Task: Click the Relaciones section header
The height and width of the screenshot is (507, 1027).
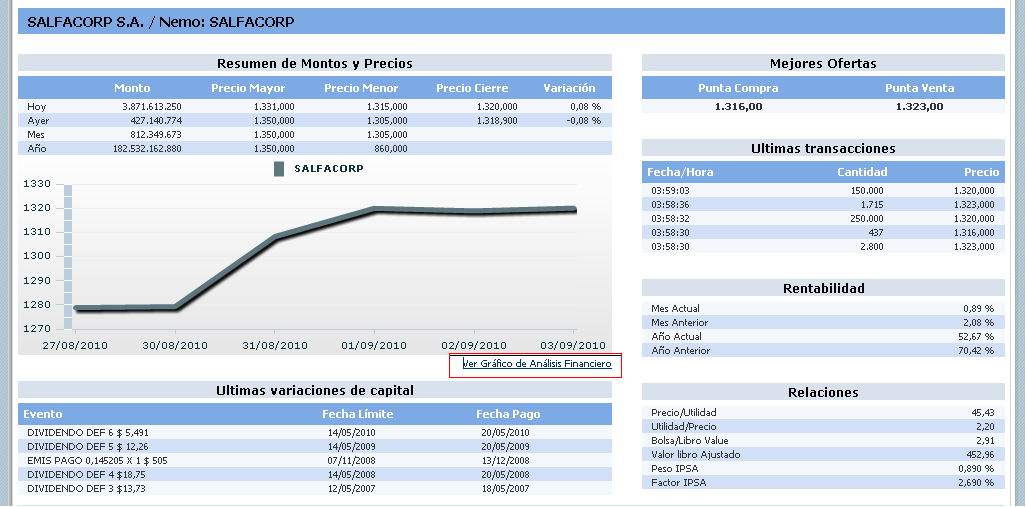Action: click(x=823, y=392)
